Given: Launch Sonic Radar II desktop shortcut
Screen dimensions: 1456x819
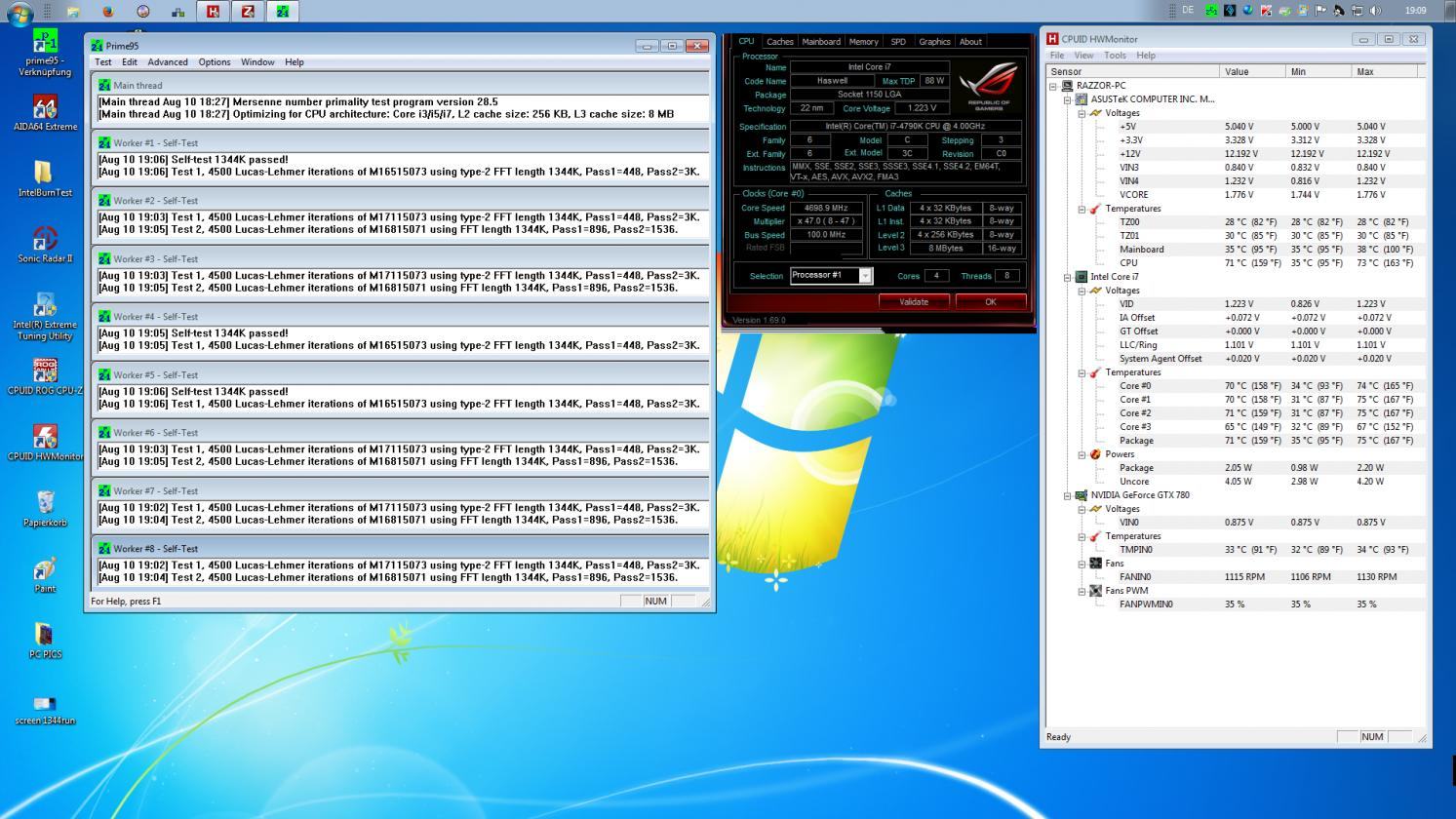Looking at the screenshot, I should [45, 239].
